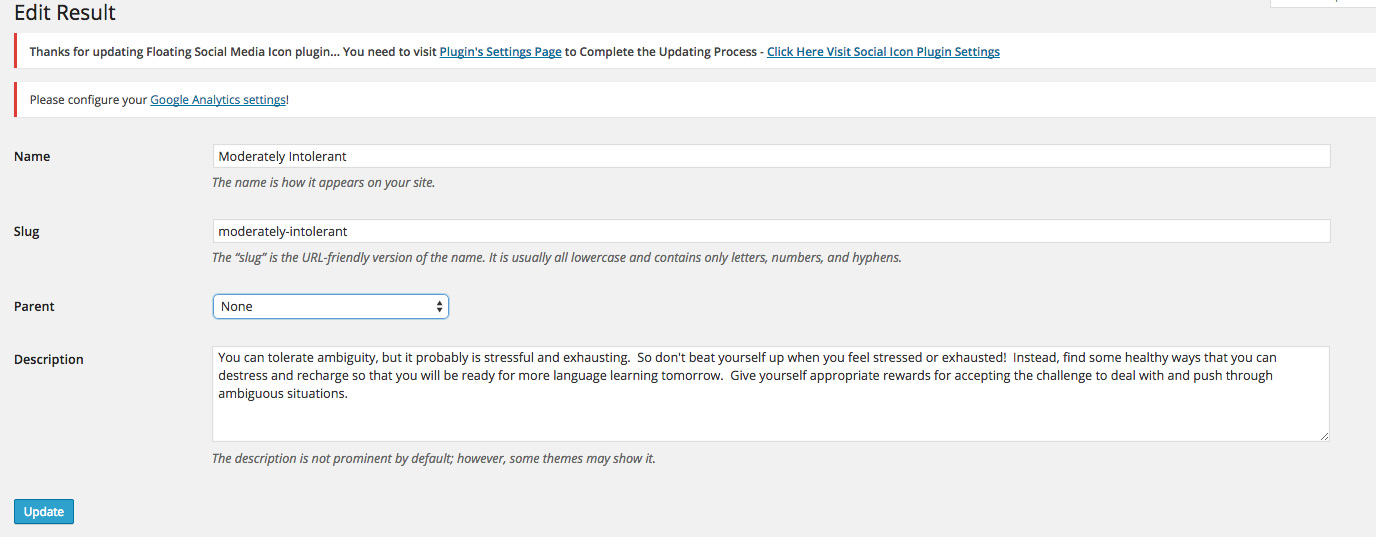Screen dimensions: 1376x537
Task: Open the Plugin's Settings Page link
Action: 500,52
